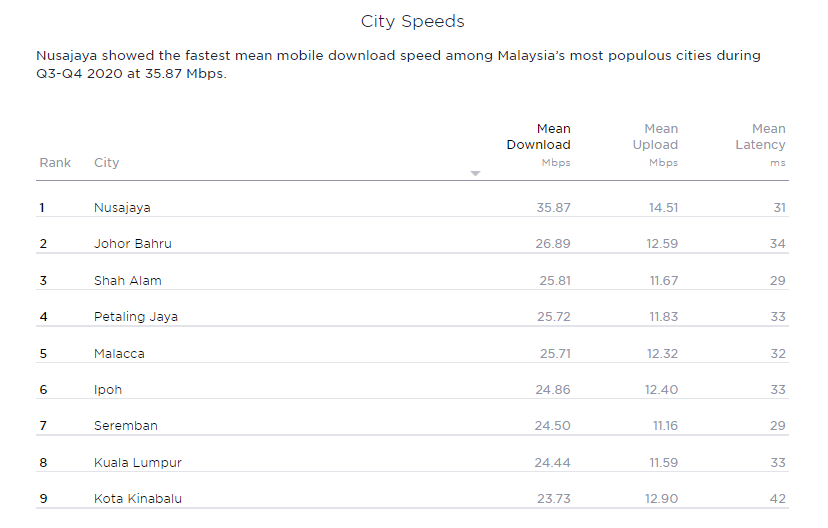Click the Kuala Lumpur city name

[x=138, y=463]
